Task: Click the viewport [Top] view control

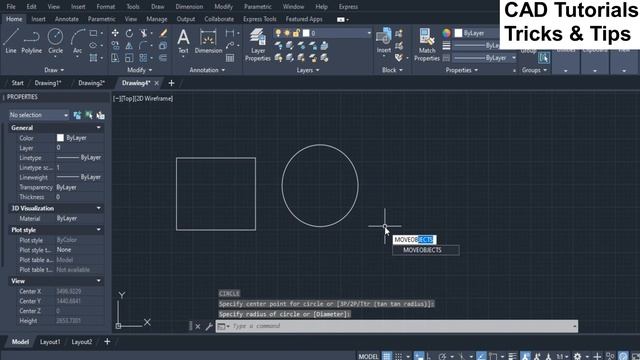Action: coord(127,99)
